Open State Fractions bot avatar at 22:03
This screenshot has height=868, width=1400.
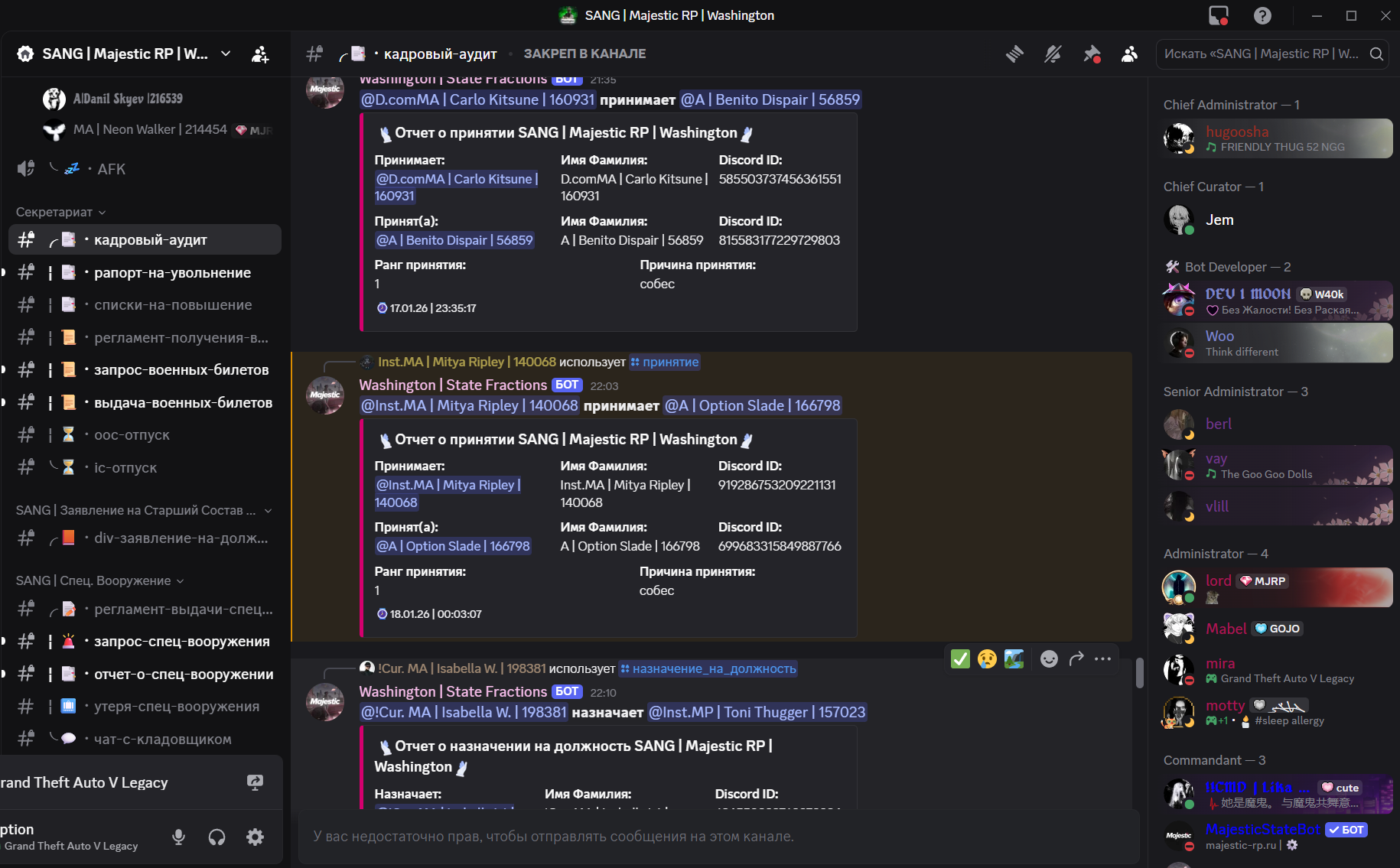325,395
